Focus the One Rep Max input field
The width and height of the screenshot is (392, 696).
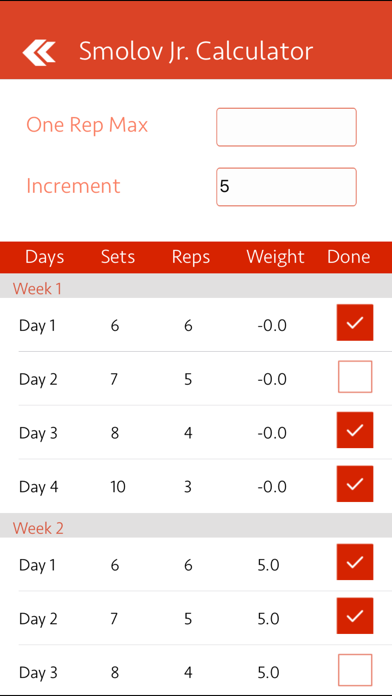pos(286,127)
